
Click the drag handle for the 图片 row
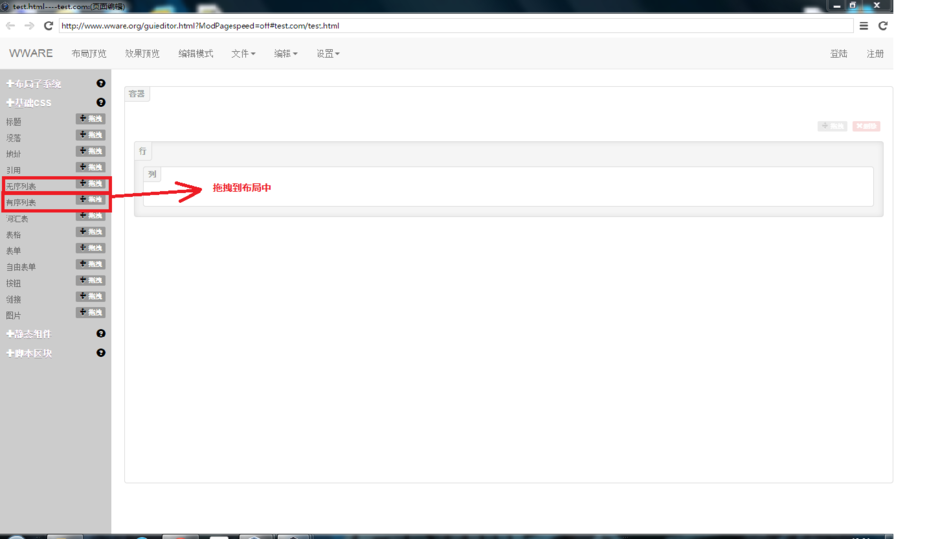click(x=90, y=312)
